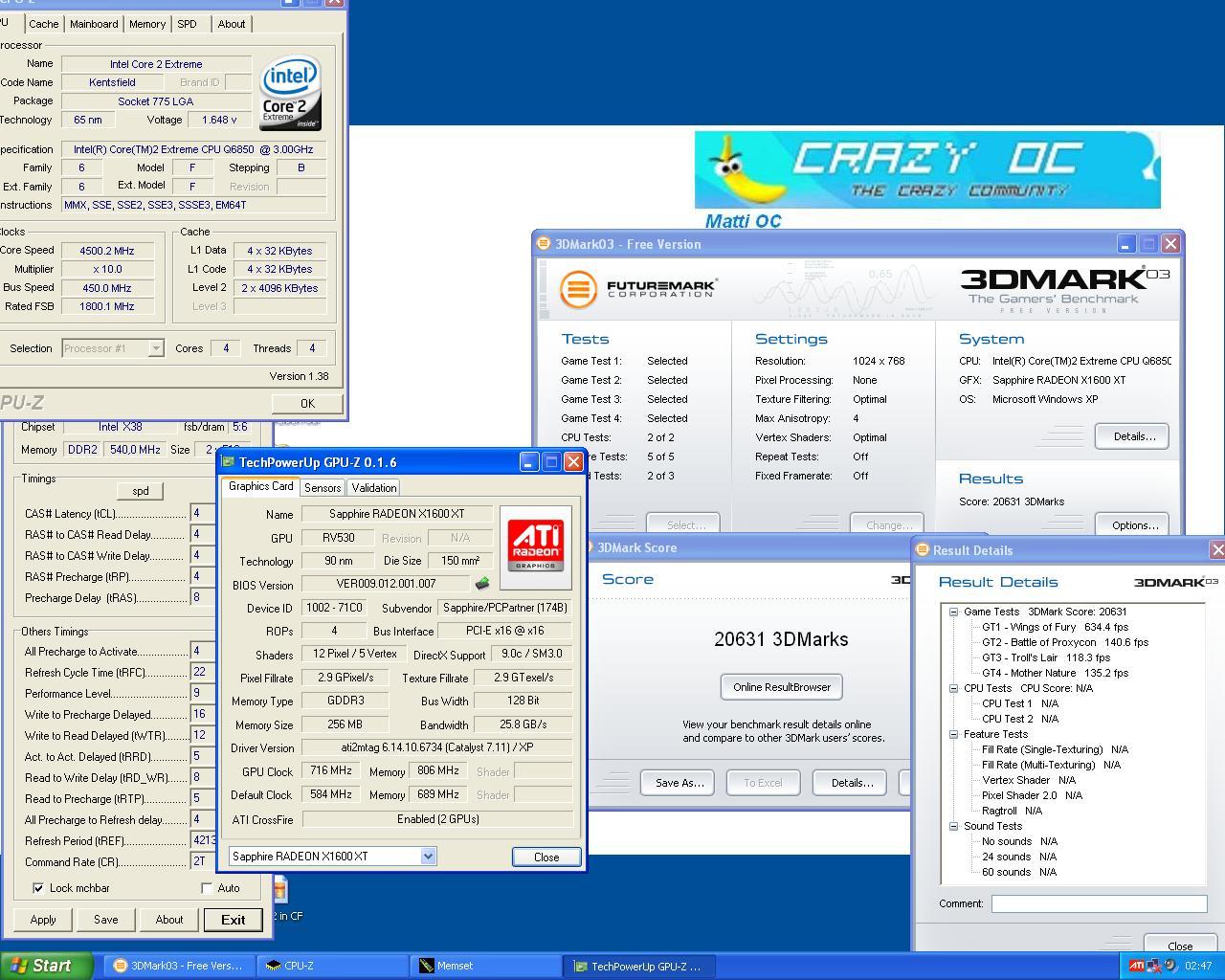This screenshot has width=1225, height=980.
Task: Open Refresh Cycle Time (tRFC) dropdown
Action: coord(203,673)
